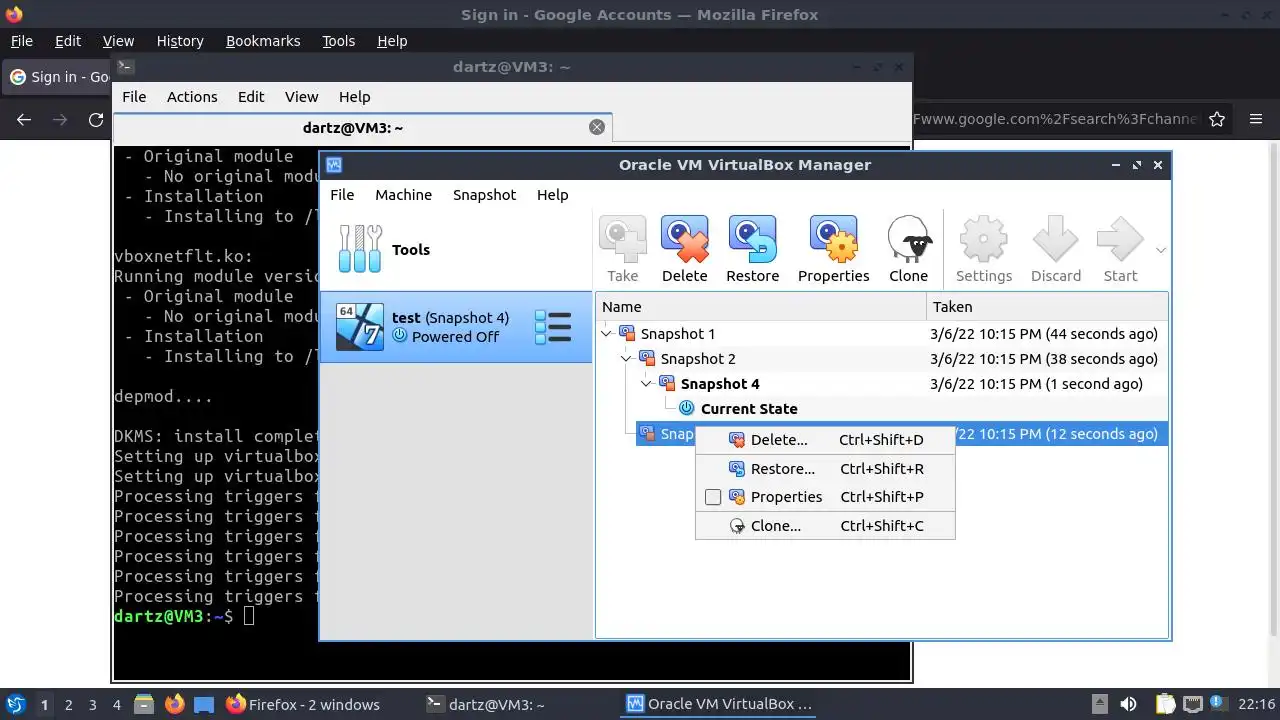Open VirtualBox's File menu

(342, 195)
